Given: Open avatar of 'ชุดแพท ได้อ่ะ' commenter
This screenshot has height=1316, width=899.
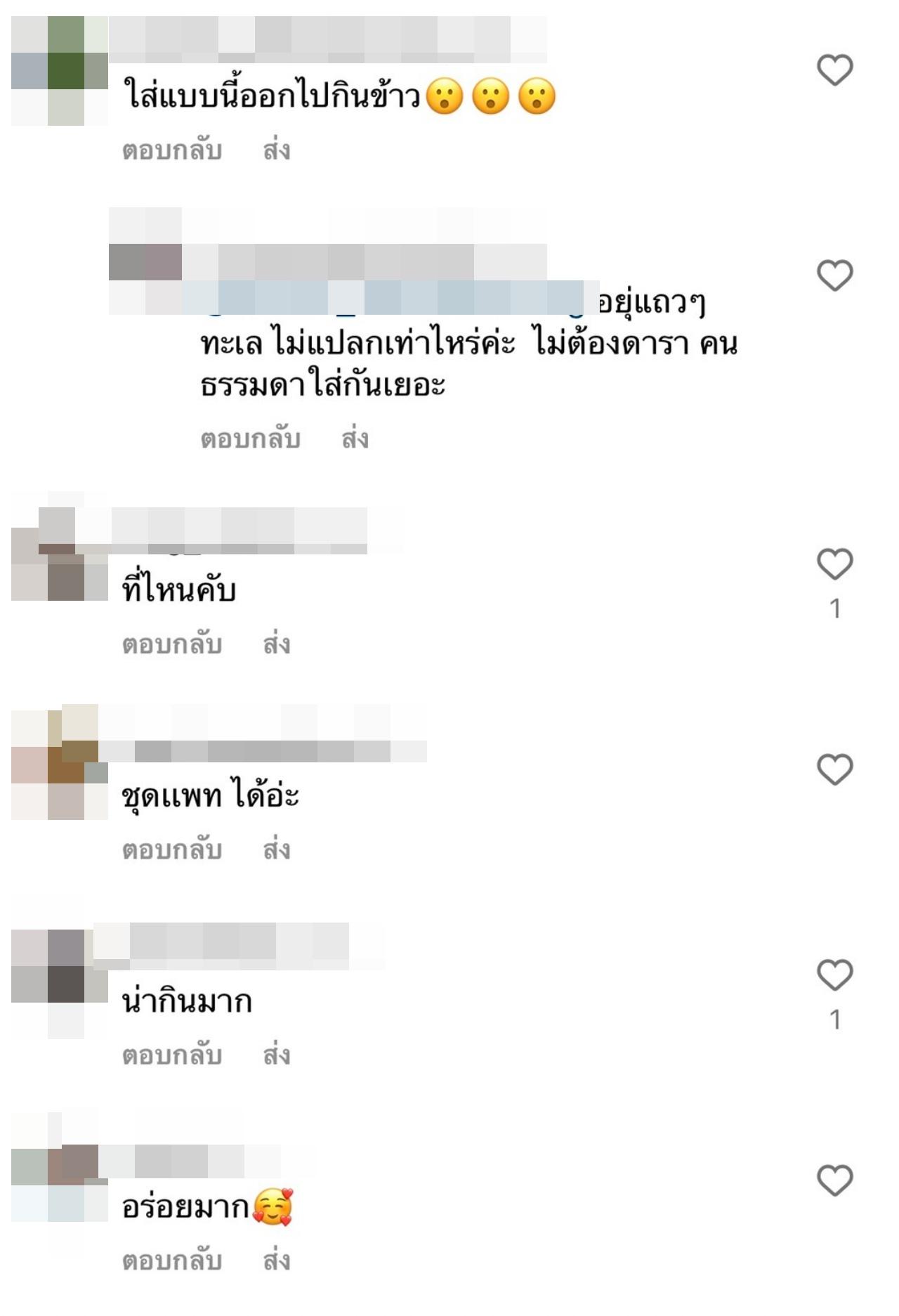Looking at the screenshot, I should (x=60, y=763).
